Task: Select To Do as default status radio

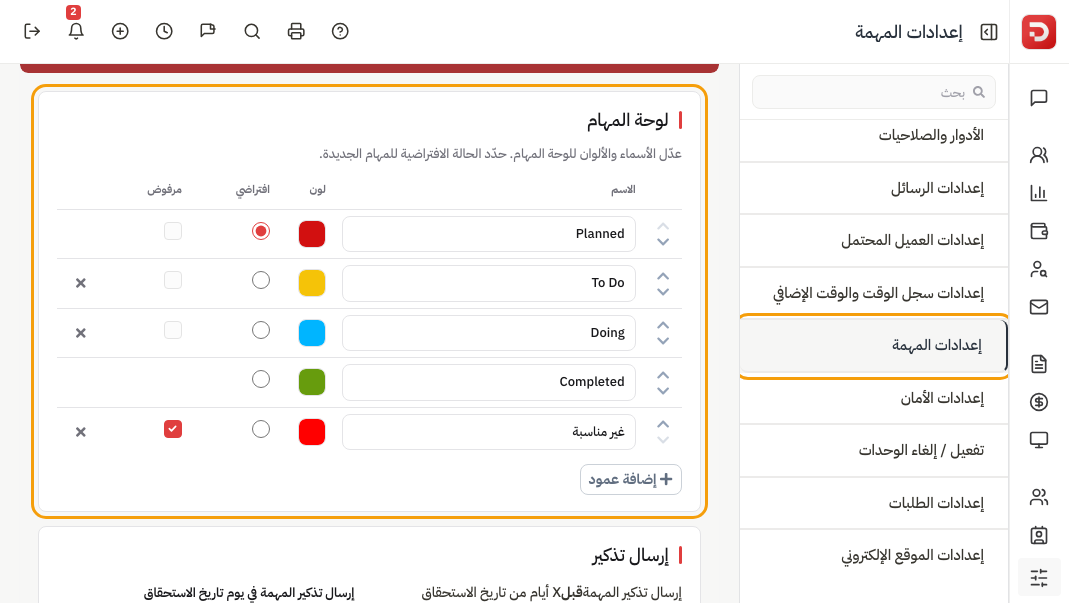Action: pos(260,280)
